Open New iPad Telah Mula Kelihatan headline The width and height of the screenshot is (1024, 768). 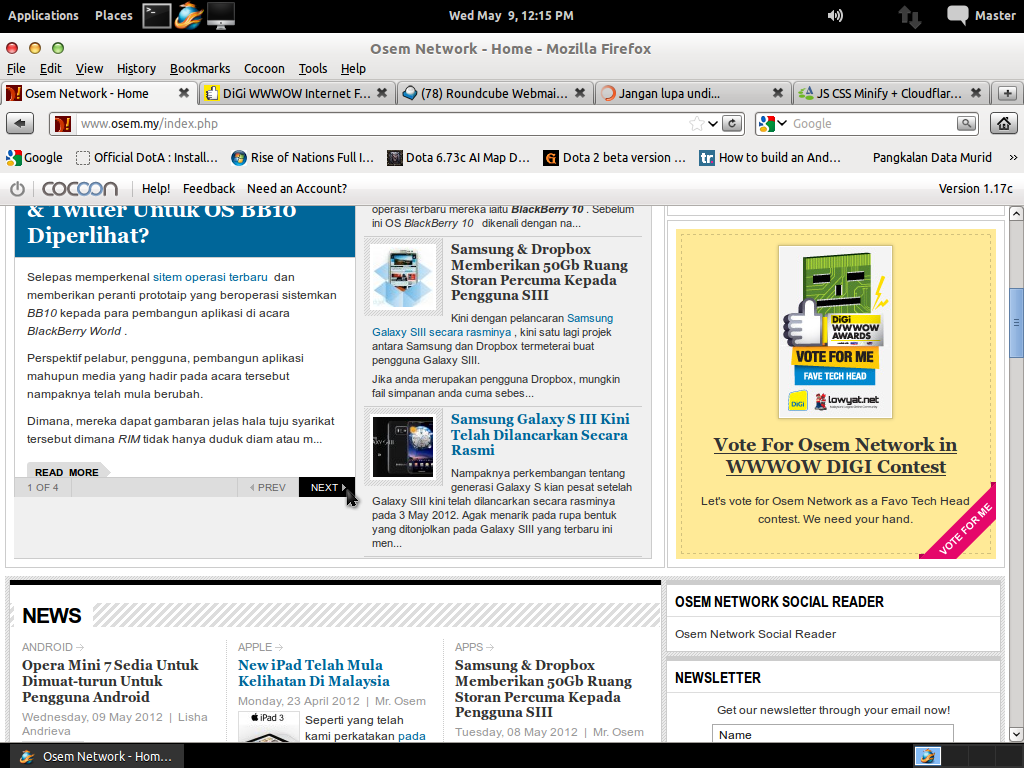click(x=314, y=673)
